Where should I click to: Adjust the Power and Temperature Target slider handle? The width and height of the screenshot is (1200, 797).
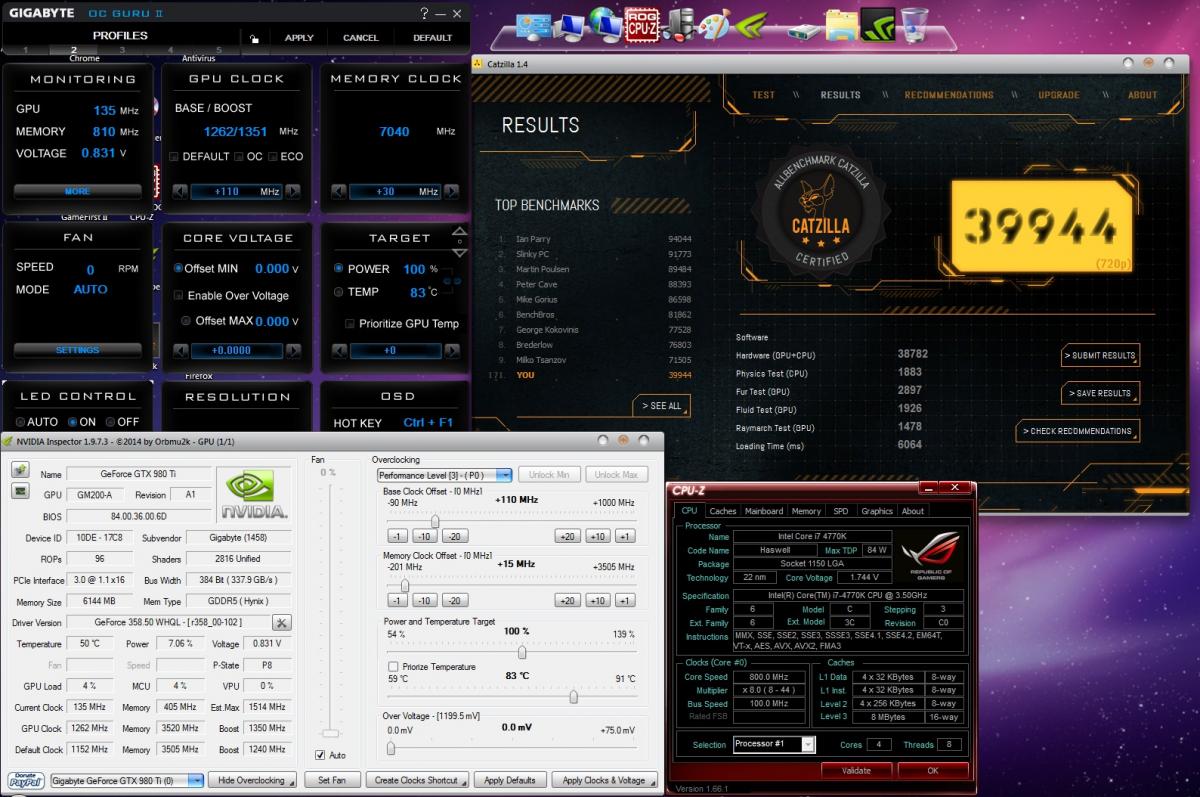pyautogui.click(x=521, y=652)
